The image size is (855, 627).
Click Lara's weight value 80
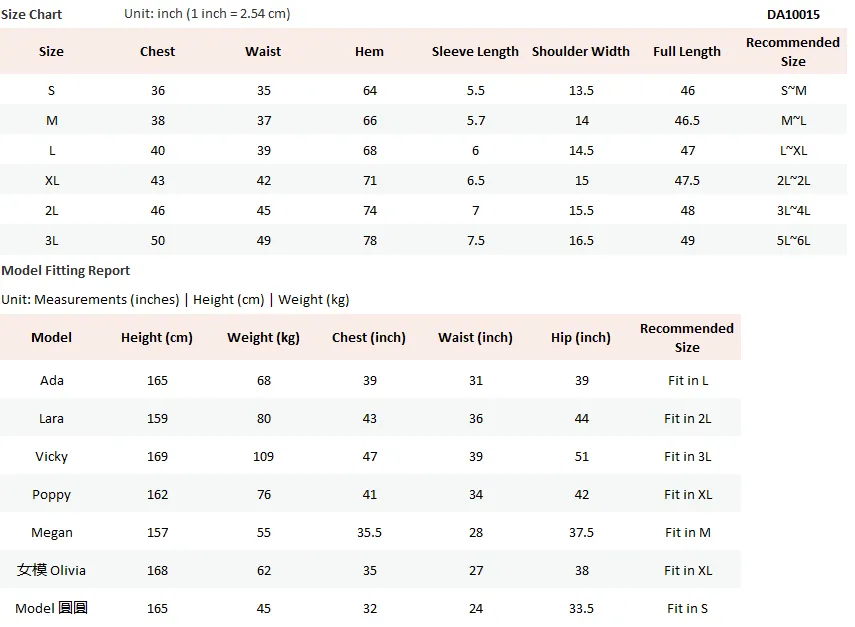[x=264, y=419]
